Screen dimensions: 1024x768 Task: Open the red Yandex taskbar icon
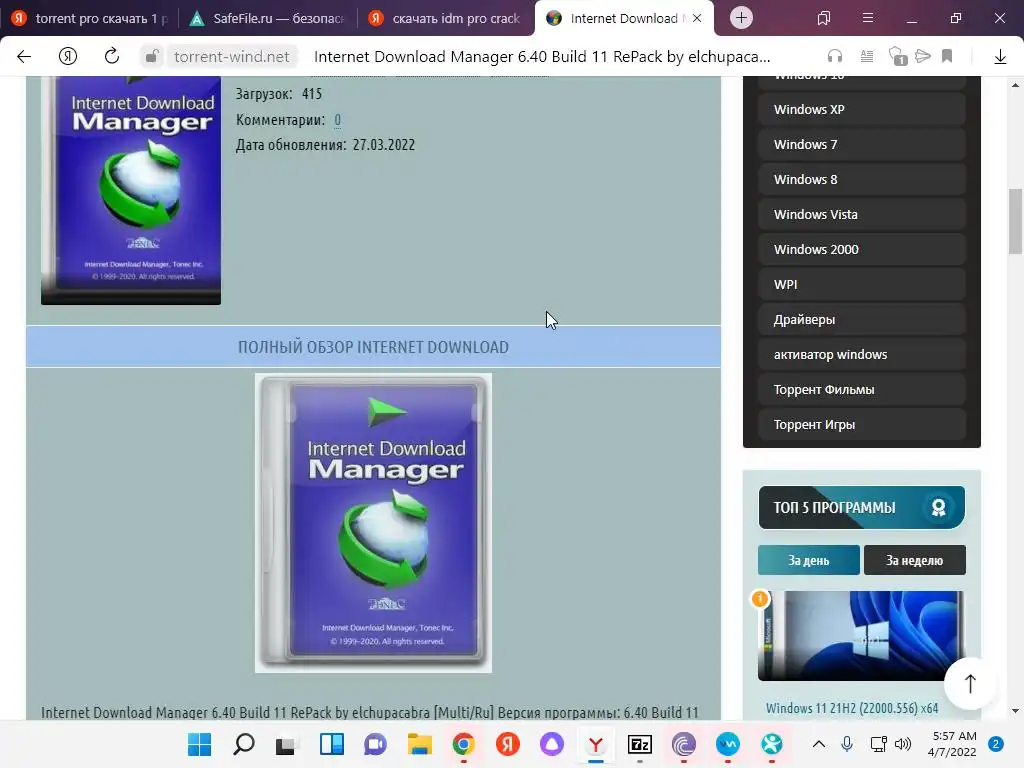(x=507, y=744)
